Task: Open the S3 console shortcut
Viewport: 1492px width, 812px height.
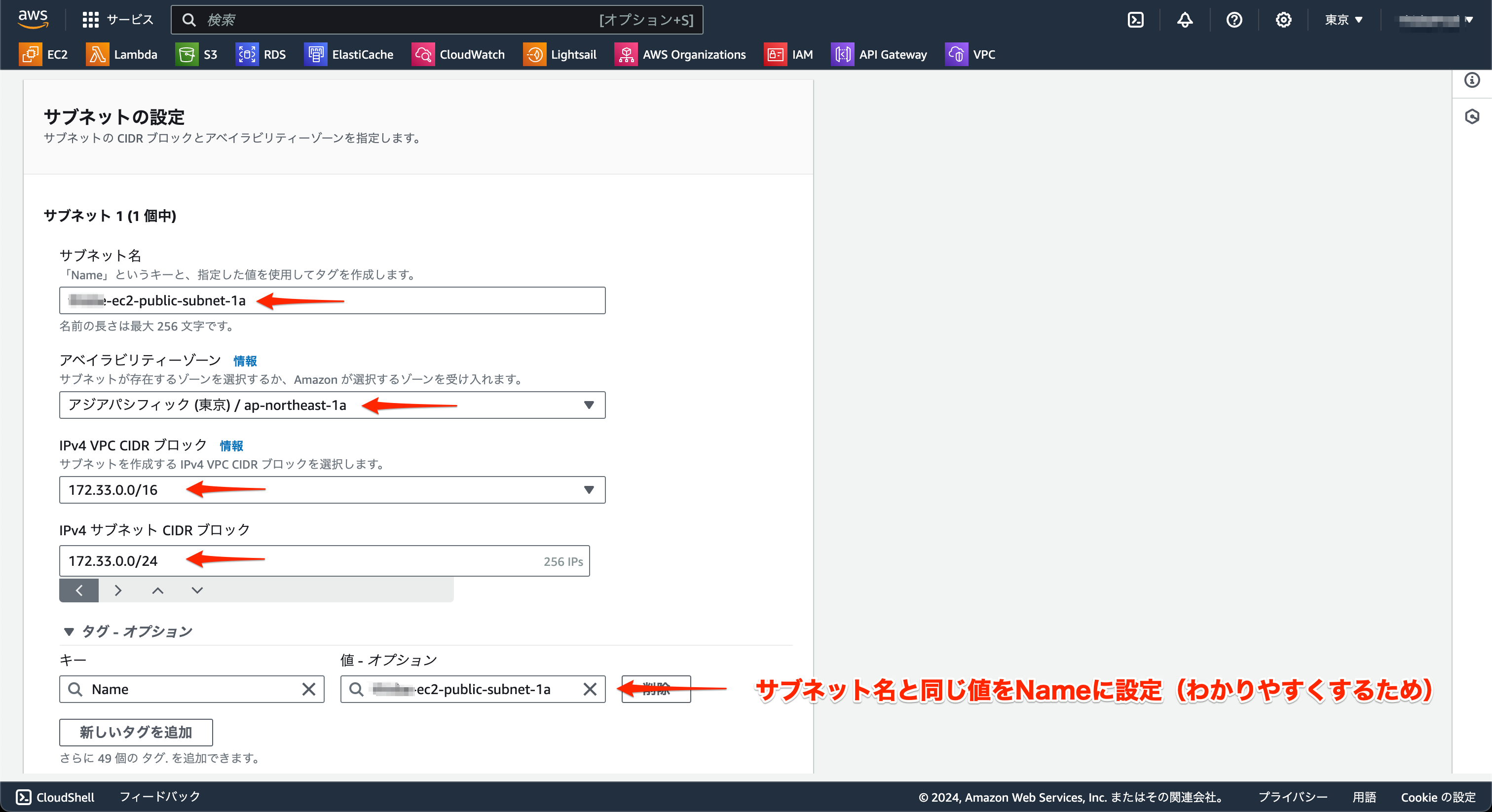Action: point(197,54)
